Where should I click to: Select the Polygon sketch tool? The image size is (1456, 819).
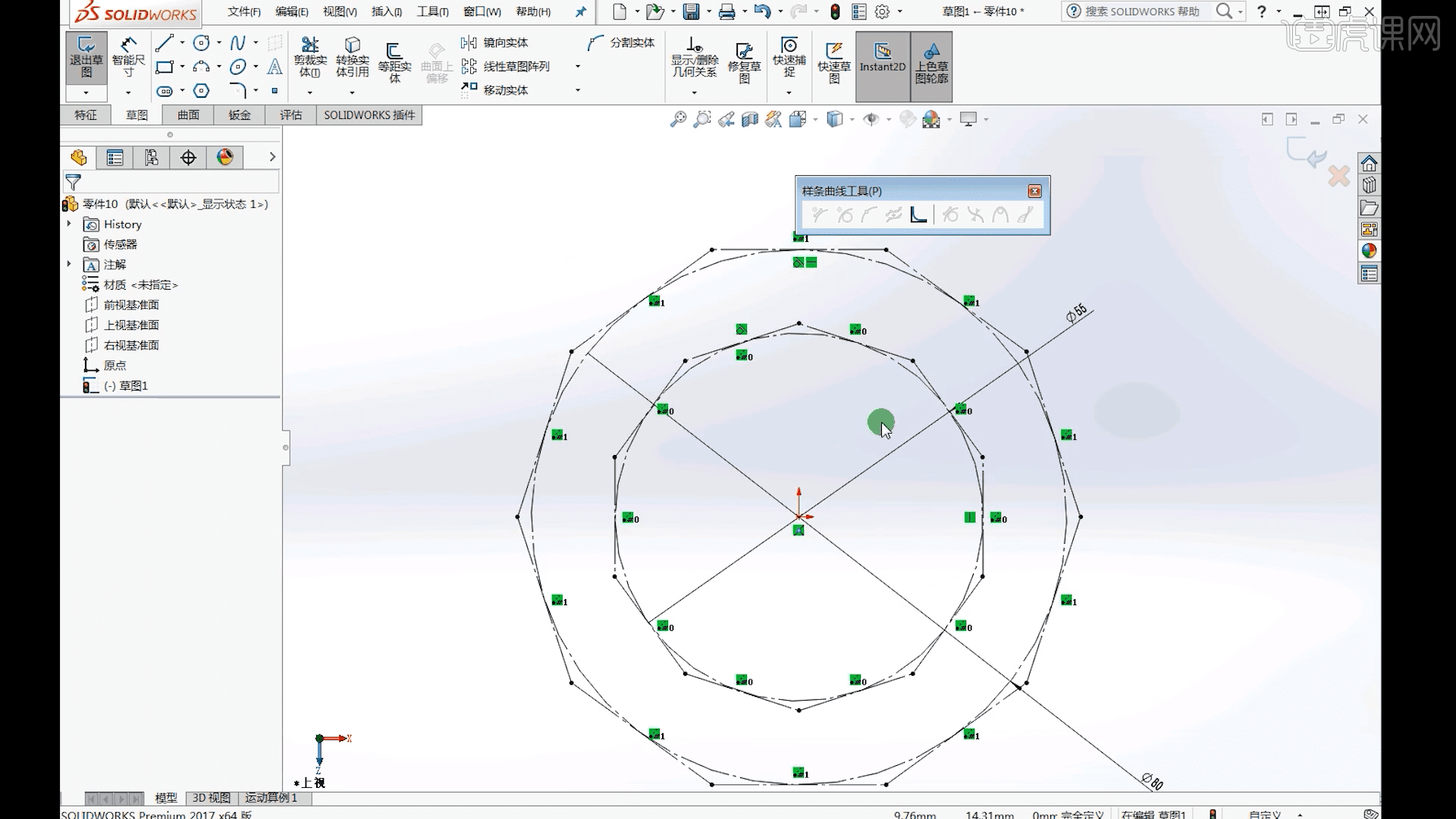[x=201, y=91]
